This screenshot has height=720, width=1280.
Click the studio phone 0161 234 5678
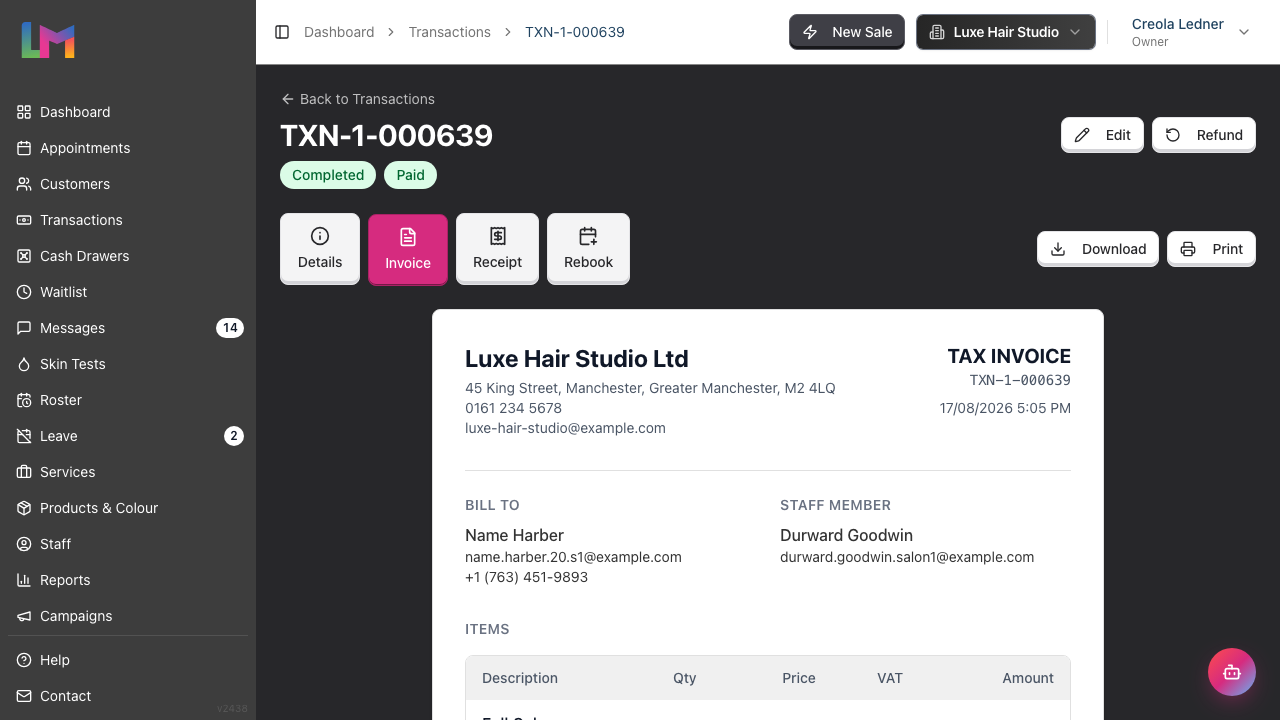coord(513,408)
